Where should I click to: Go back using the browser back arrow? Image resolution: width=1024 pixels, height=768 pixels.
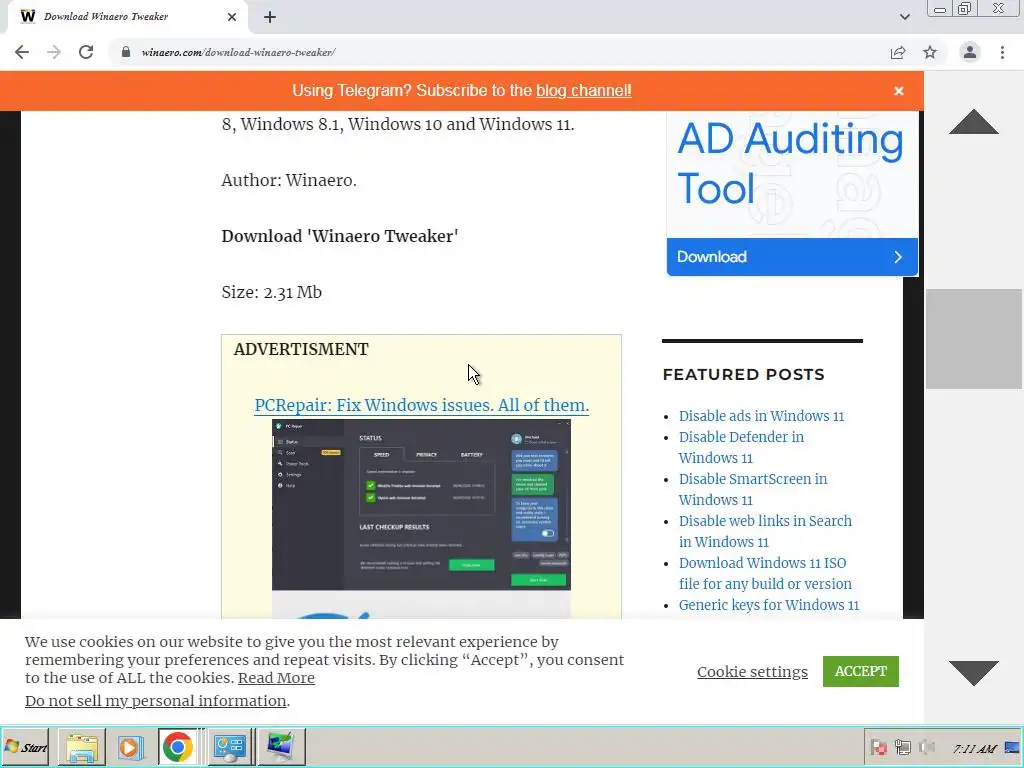coord(22,52)
